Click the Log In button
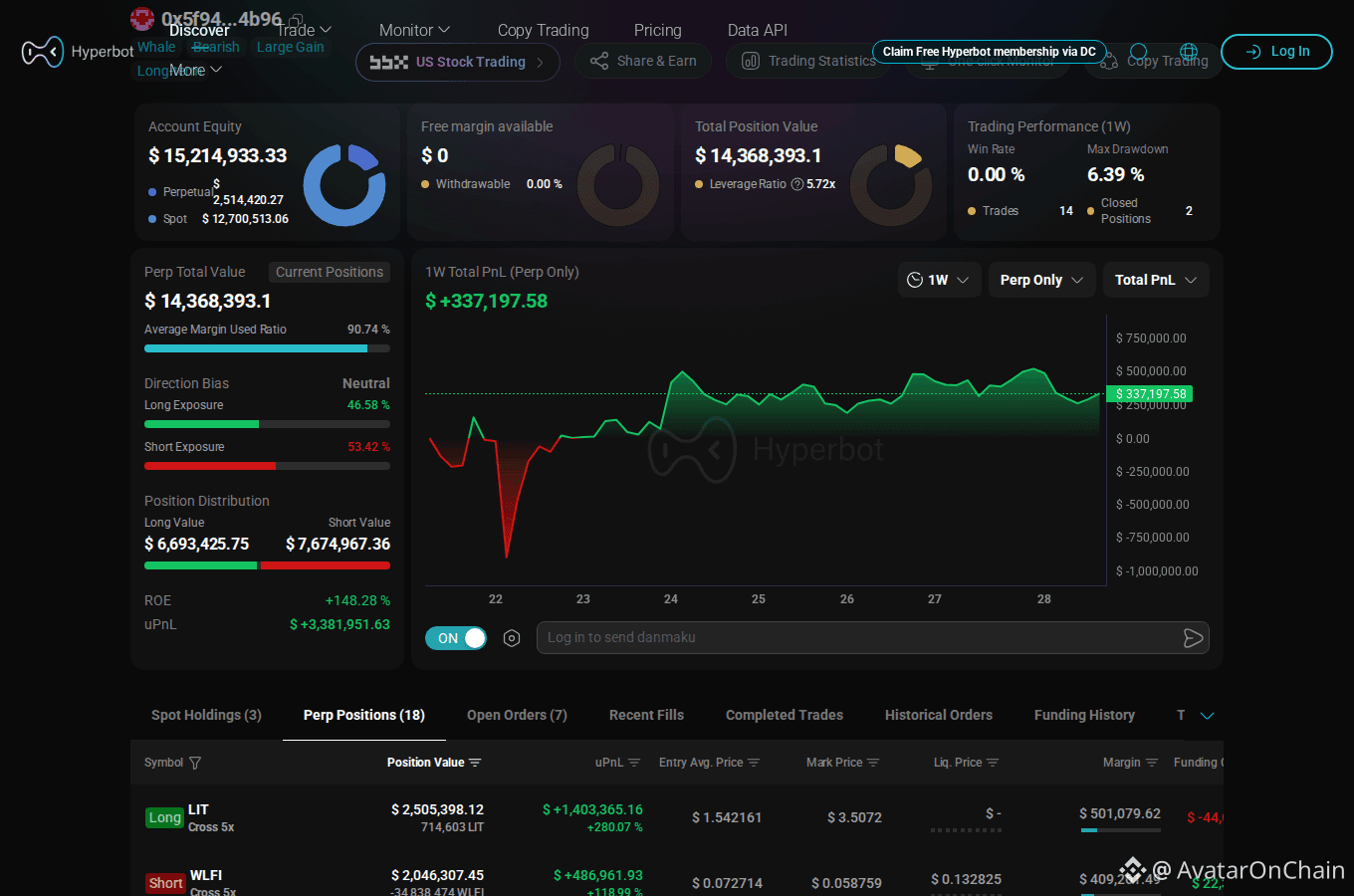Viewport: 1354px width, 896px height. point(1276,52)
